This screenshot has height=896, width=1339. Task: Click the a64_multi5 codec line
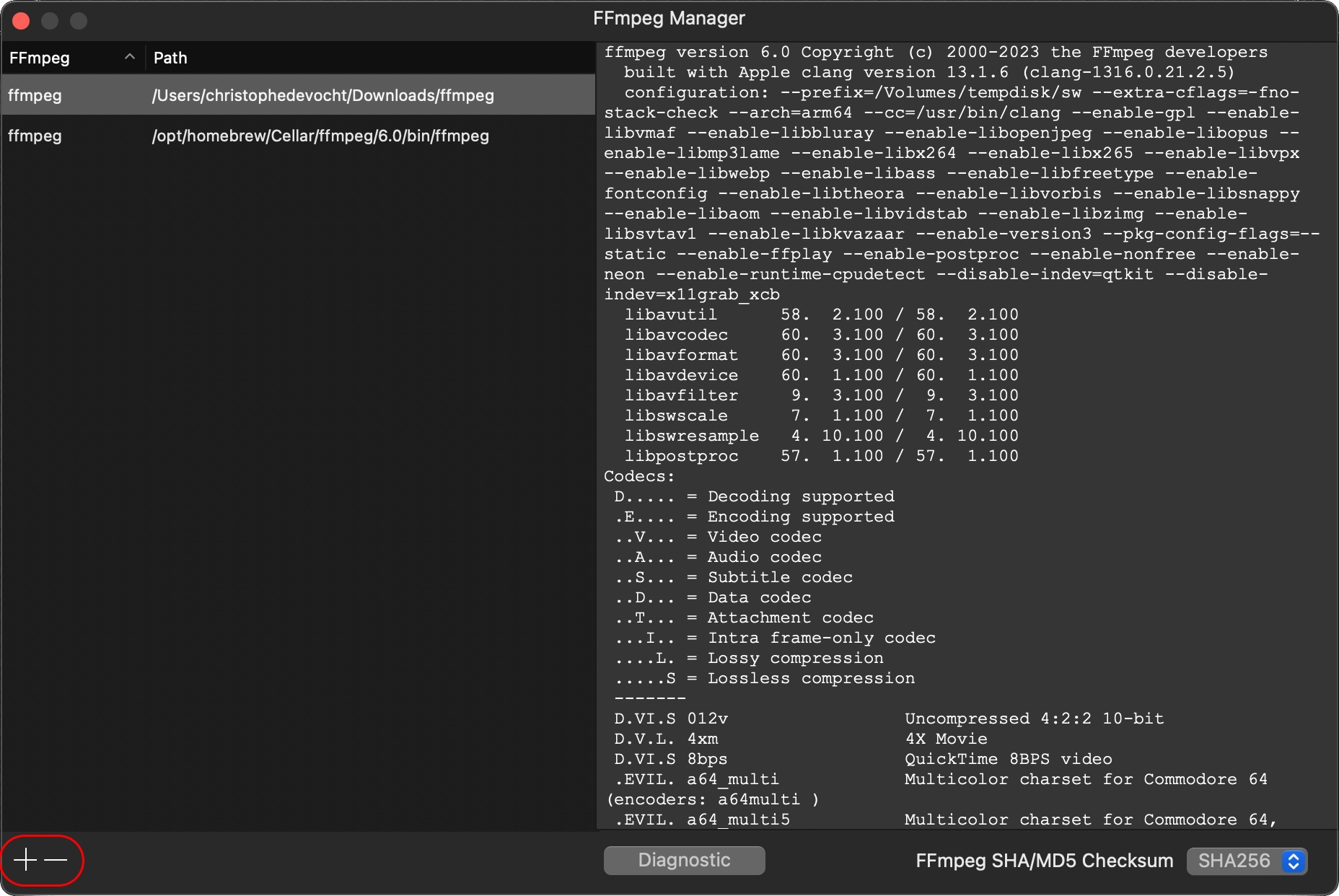pos(946,820)
